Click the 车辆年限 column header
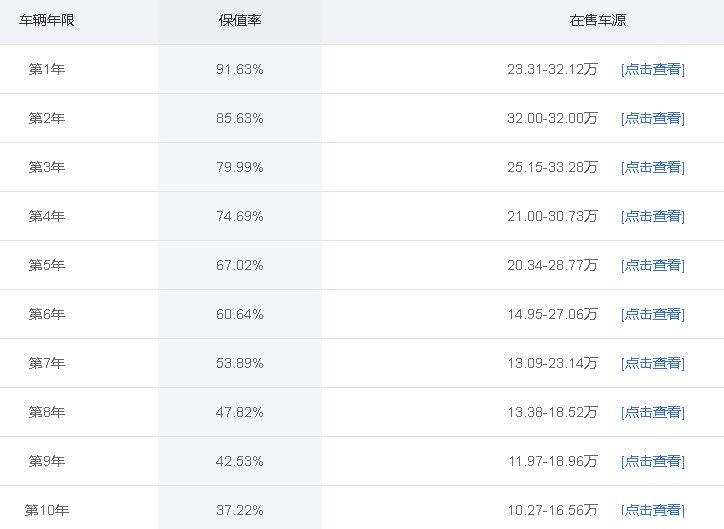724x529 pixels. pos(47,20)
